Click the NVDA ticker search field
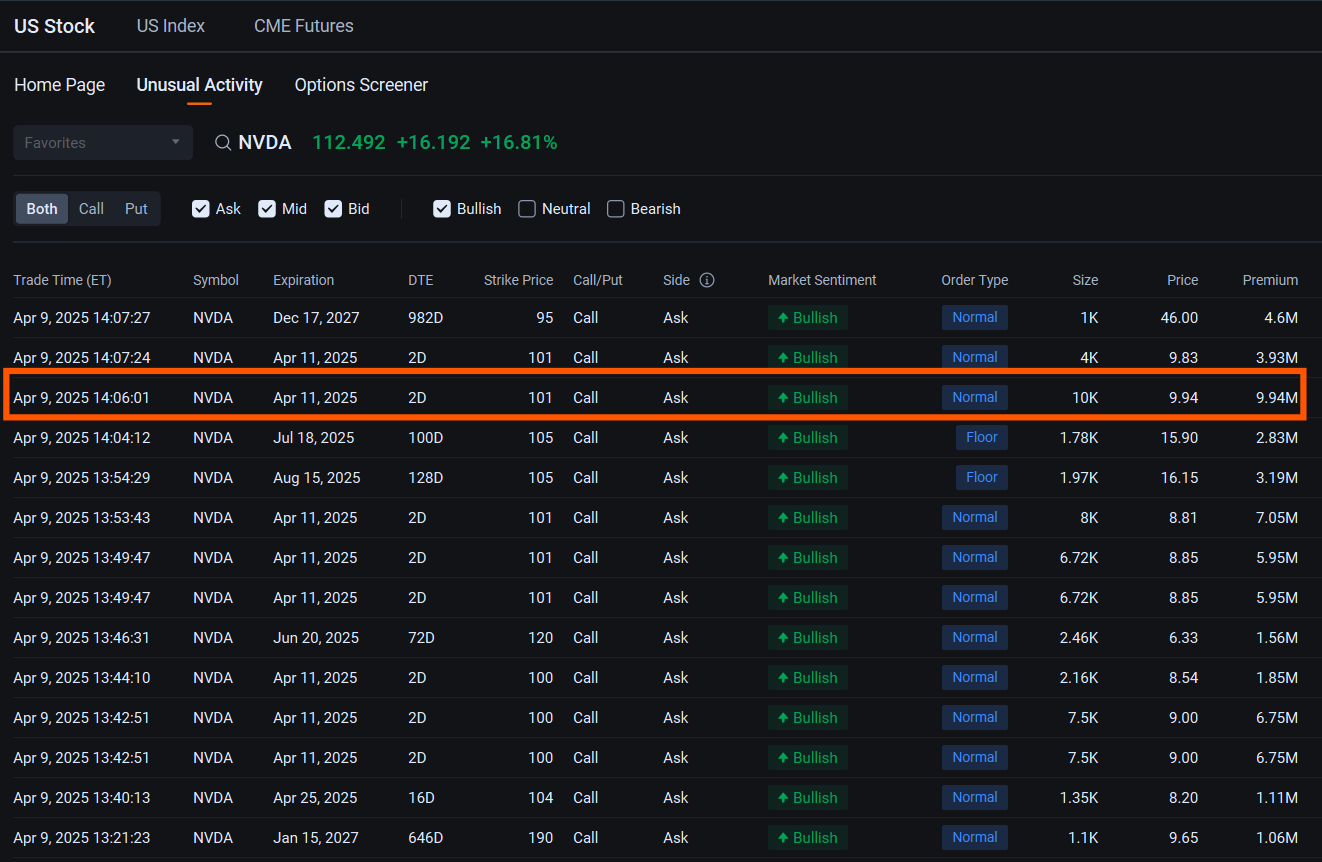 (x=265, y=143)
